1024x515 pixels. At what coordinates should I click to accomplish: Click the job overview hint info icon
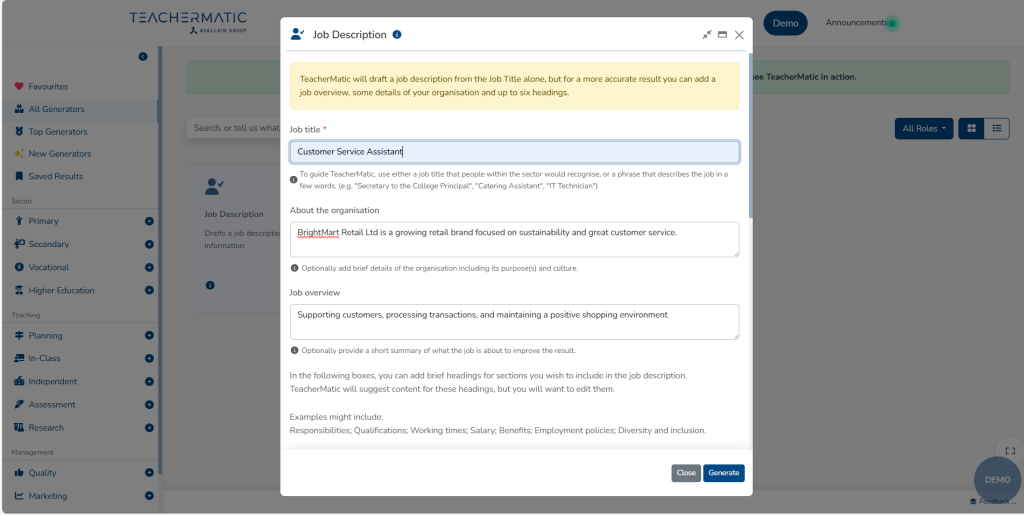[295, 351]
